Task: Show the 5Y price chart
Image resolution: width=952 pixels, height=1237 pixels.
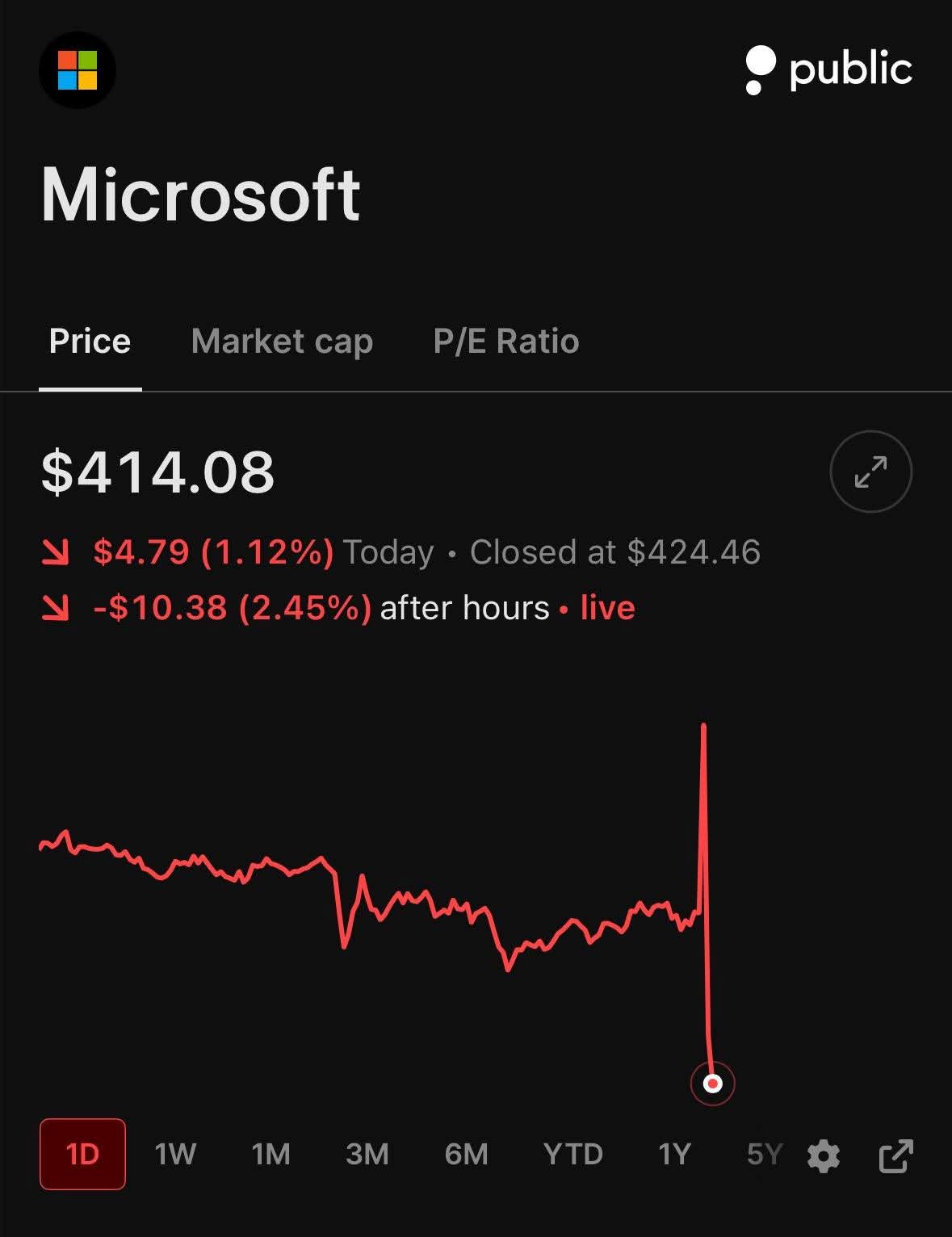Action: (x=764, y=1155)
